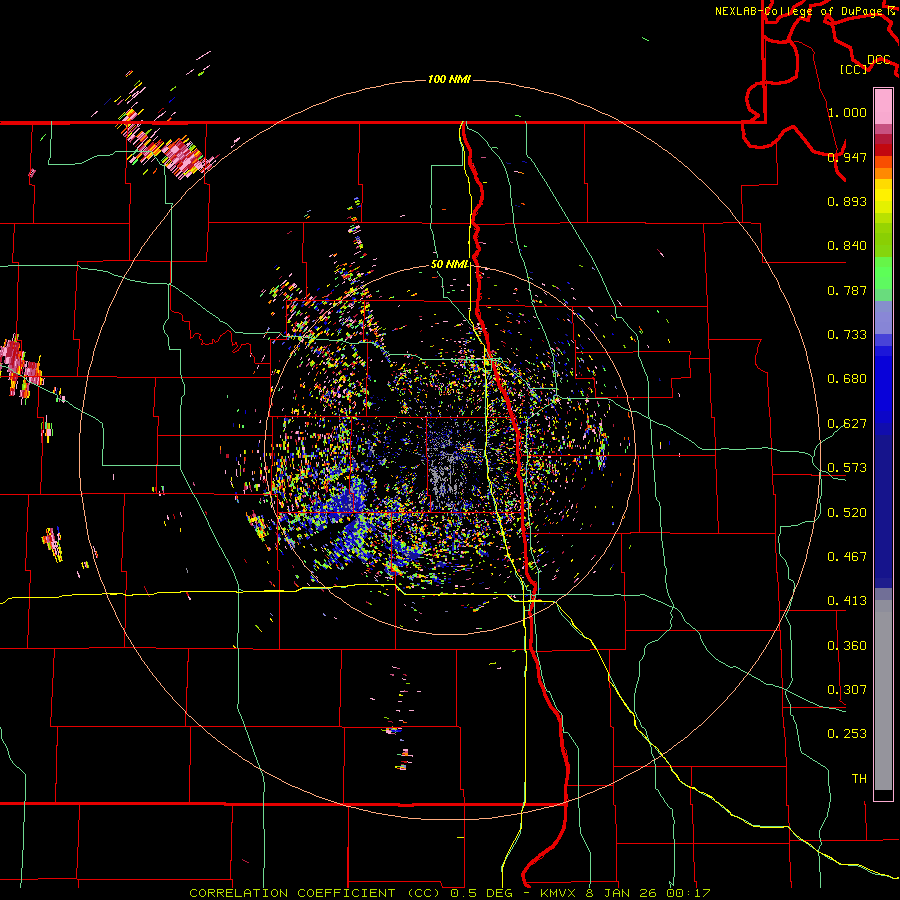Click the gray lower segment of color bar
The image size is (900, 900).
click(x=883, y=695)
